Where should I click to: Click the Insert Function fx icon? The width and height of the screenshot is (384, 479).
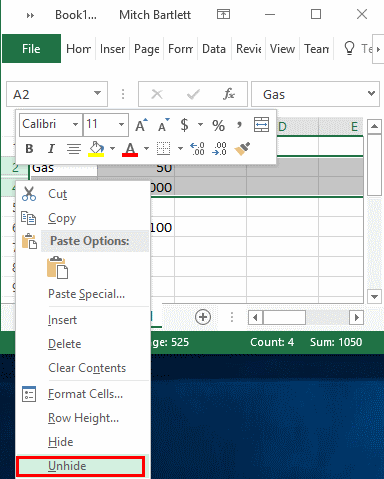pos(229,94)
